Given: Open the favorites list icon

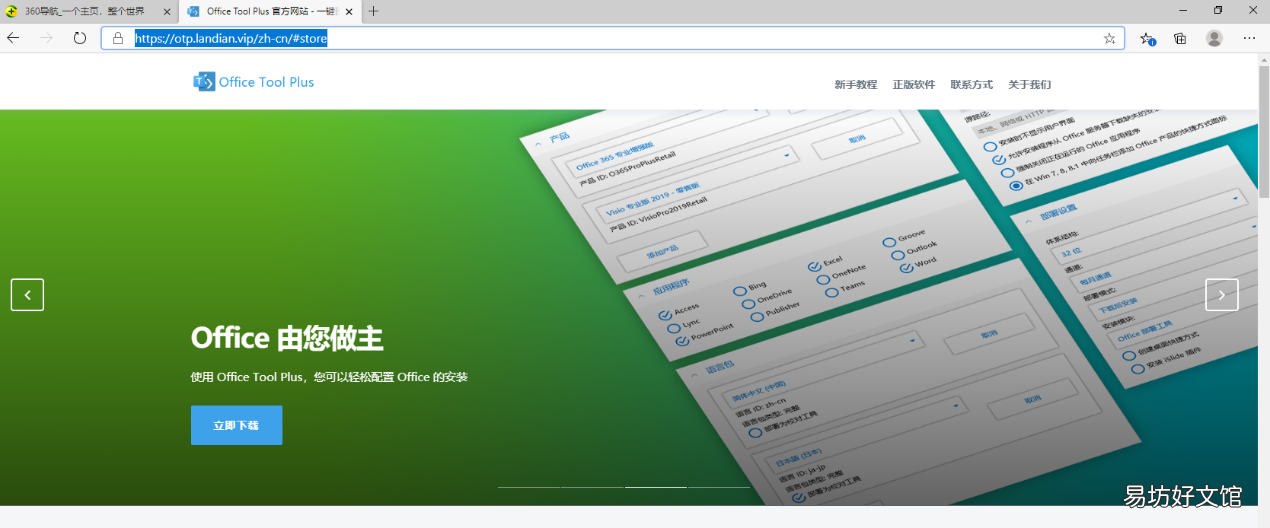Looking at the screenshot, I should (x=1148, y=39).
